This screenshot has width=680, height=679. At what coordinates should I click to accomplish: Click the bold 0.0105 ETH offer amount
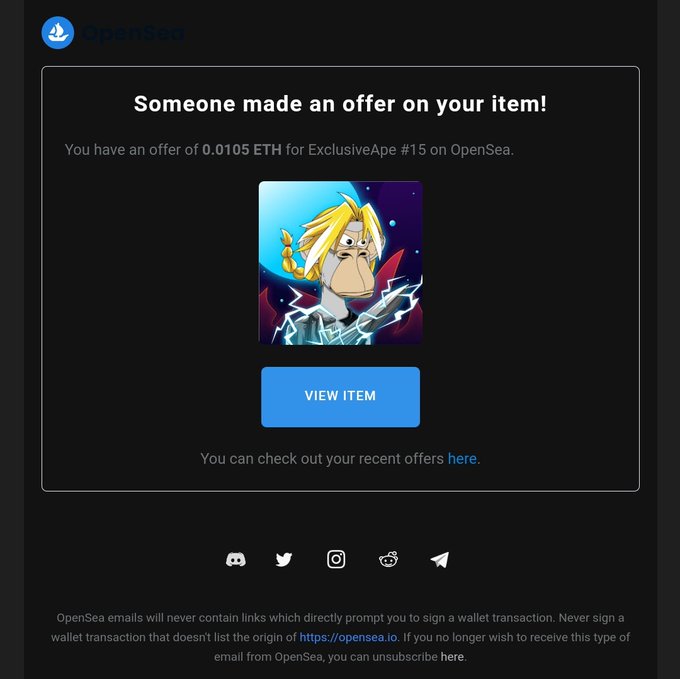click(242, 150)
